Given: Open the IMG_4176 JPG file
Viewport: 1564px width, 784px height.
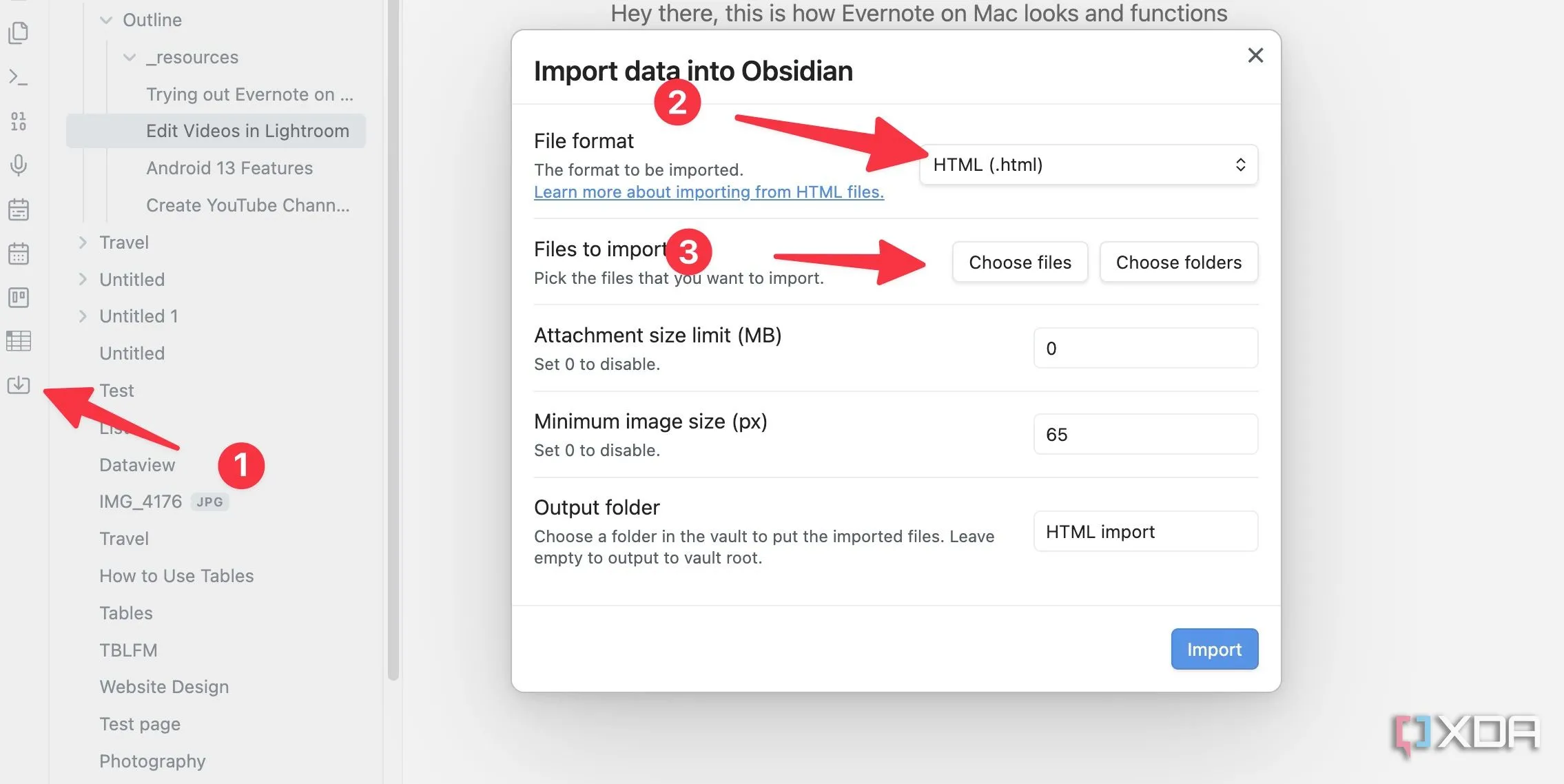Looking at the screenshot, I should coord(163,502).
